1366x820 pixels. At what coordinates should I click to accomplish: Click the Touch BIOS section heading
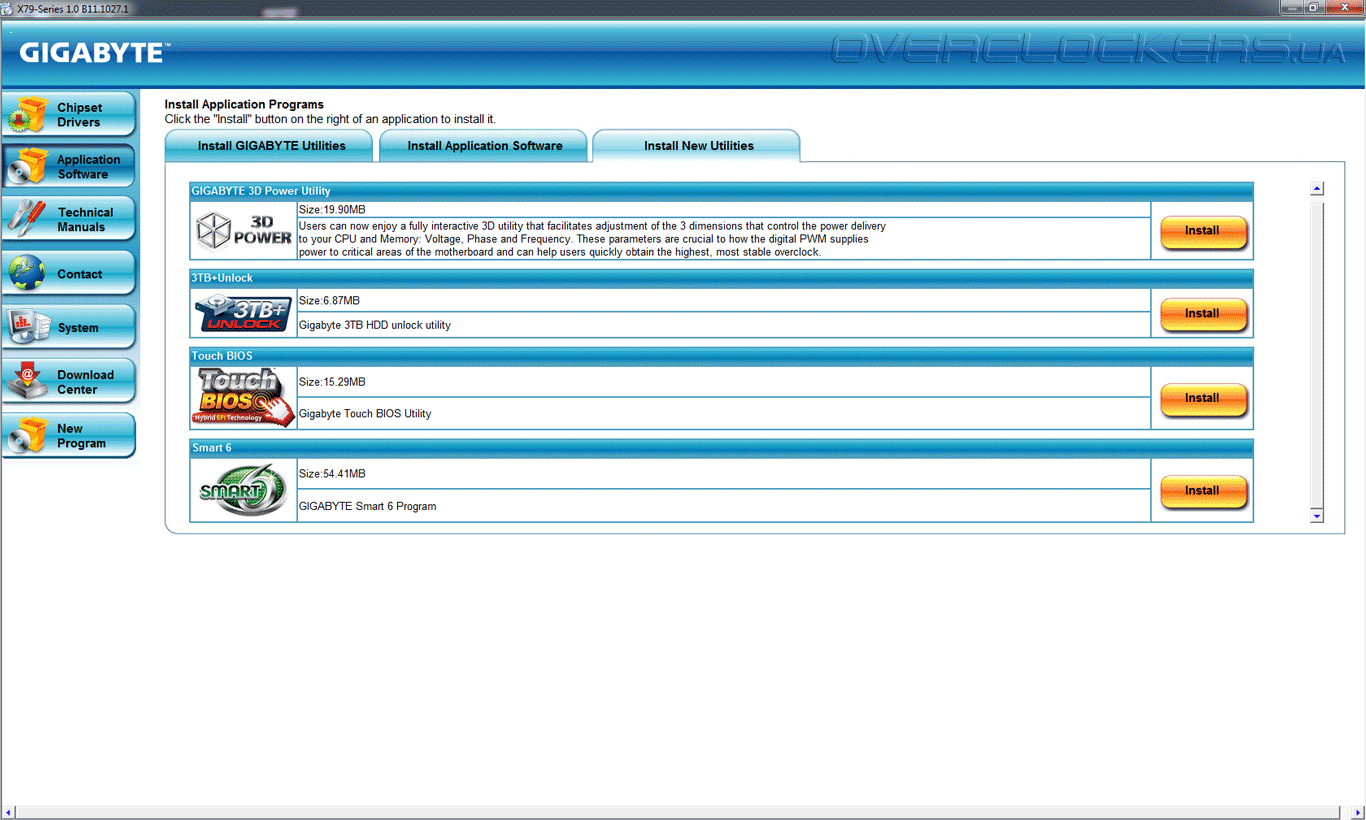pyautogui.click(x=222, y=355)
